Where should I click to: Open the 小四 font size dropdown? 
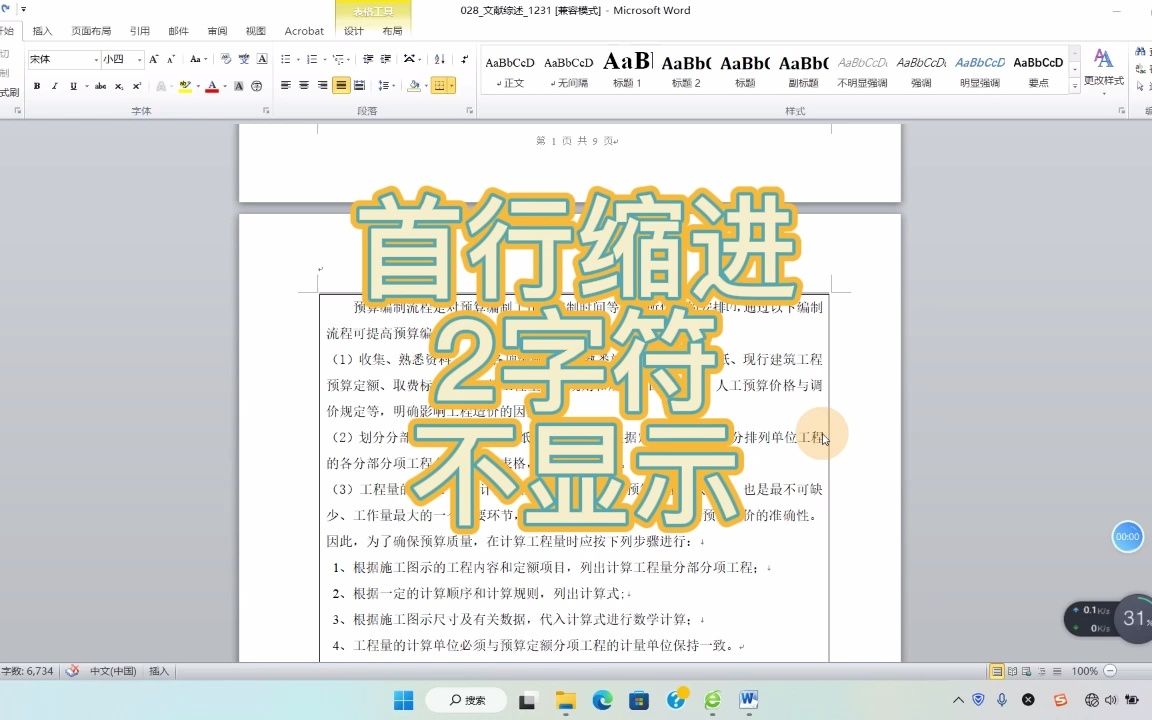pos(140,60)
